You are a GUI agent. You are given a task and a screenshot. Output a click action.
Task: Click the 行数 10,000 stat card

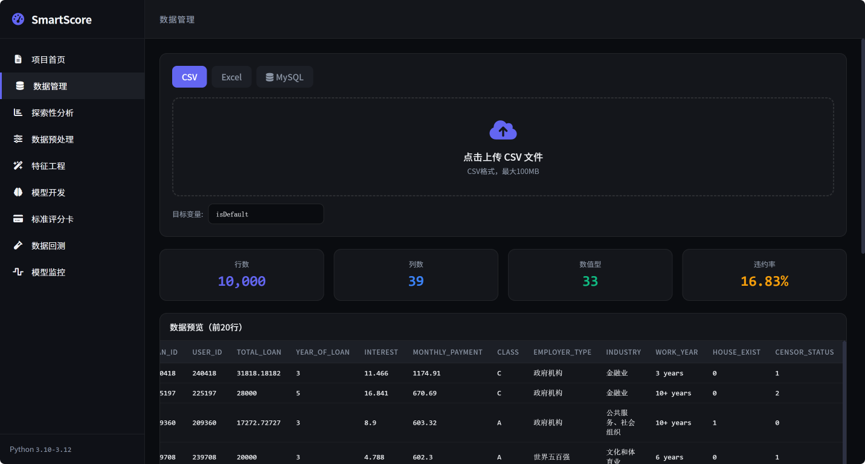click(x=242, y=275)
